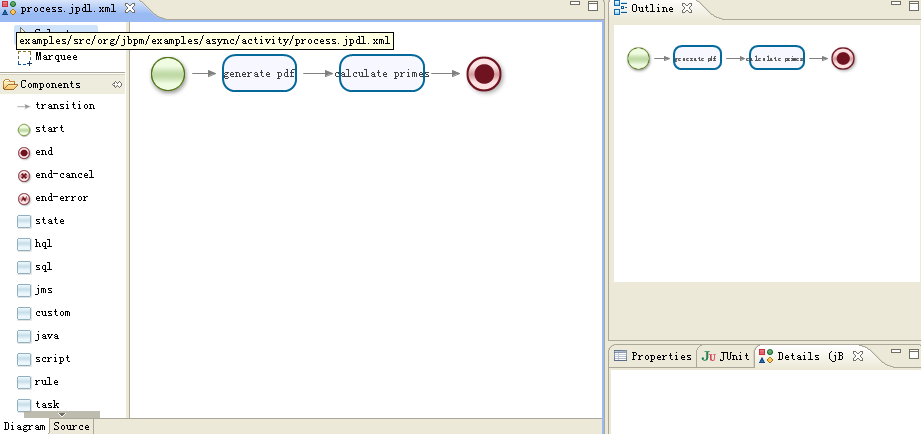Close the Outline view
921x434 pixels.
[687, 8]
